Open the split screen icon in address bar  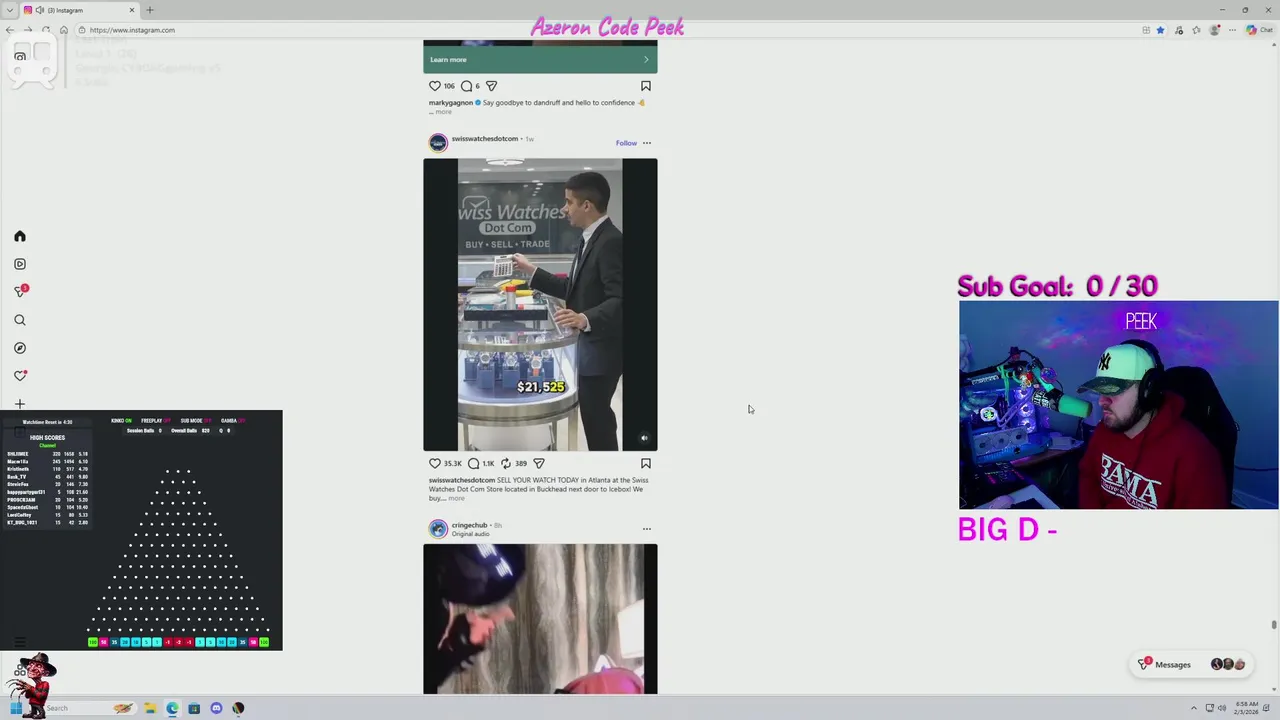click(x=1146, y=30)
